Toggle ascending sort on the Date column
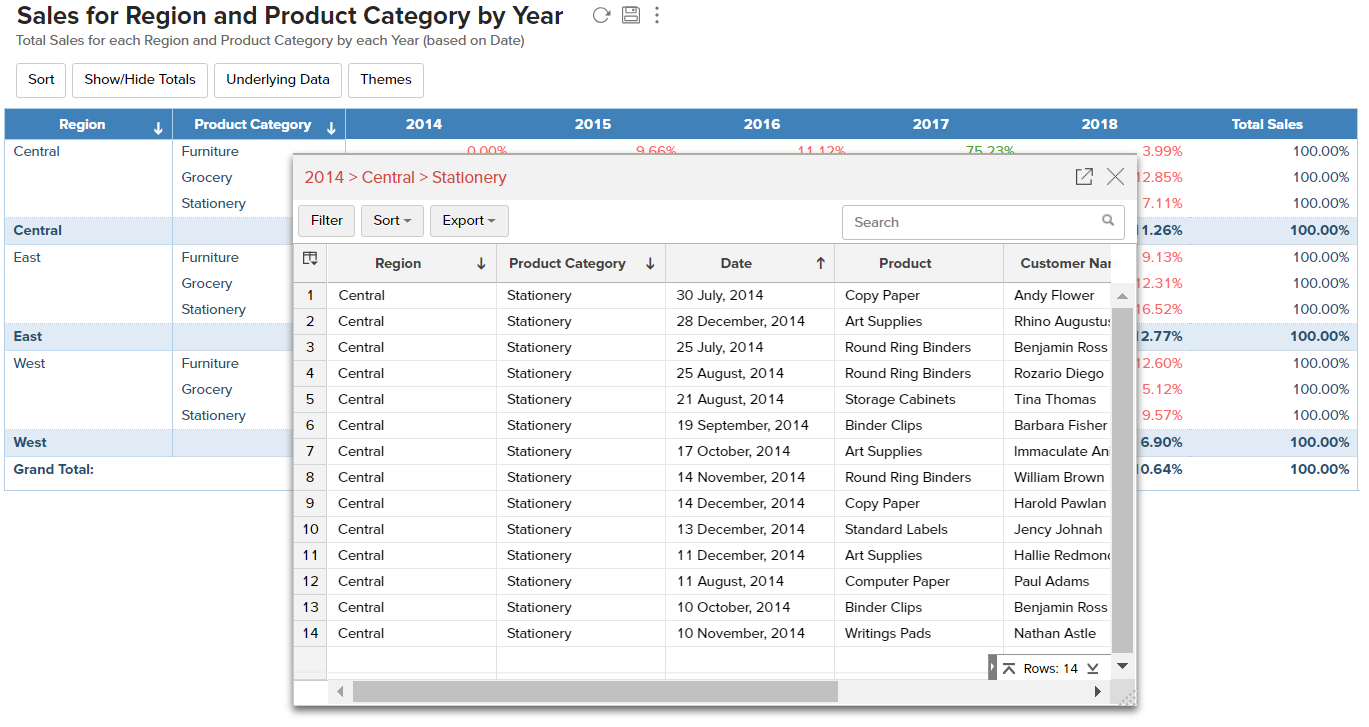 click(x=819, y=263)
